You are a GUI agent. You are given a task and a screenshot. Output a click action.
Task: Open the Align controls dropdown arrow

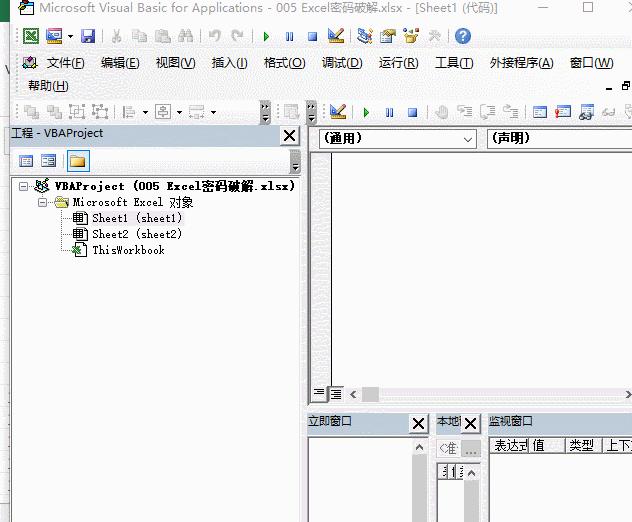click(146, 112)
